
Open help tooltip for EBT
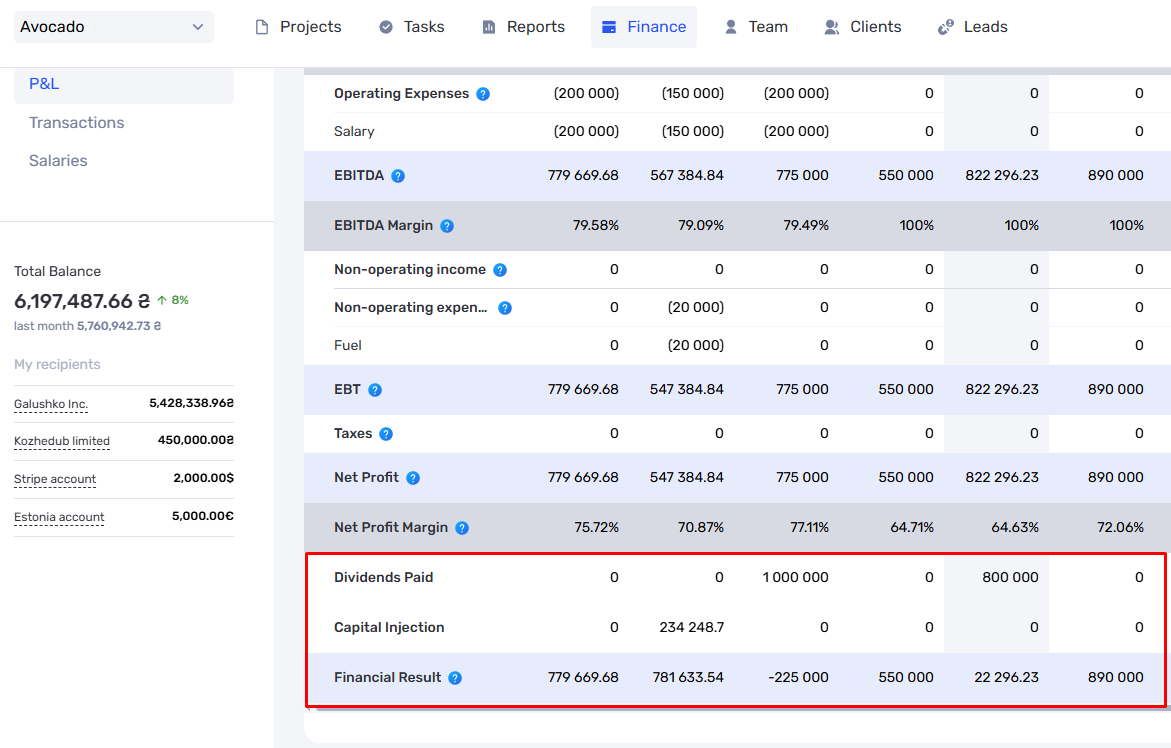pyautogui.click(x=375, y=390)
